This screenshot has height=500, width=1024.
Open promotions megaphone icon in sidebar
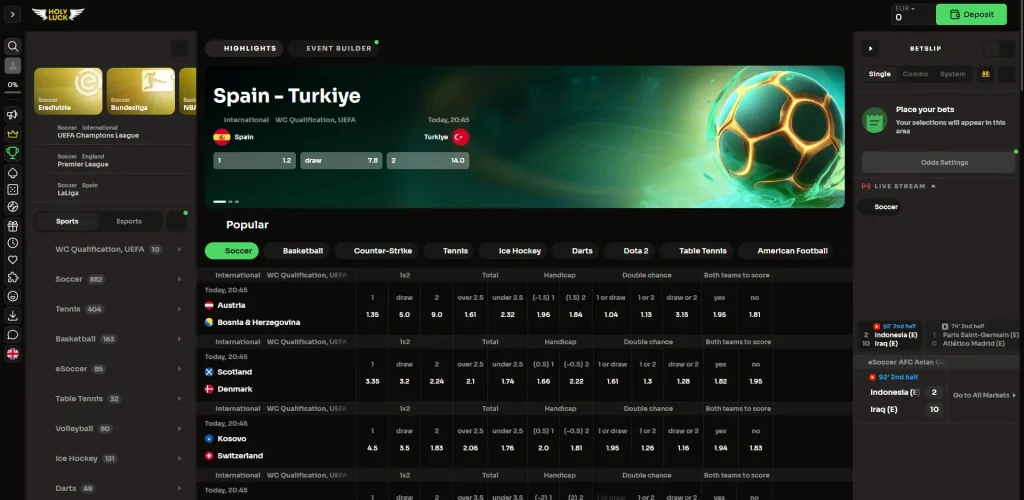13,115
